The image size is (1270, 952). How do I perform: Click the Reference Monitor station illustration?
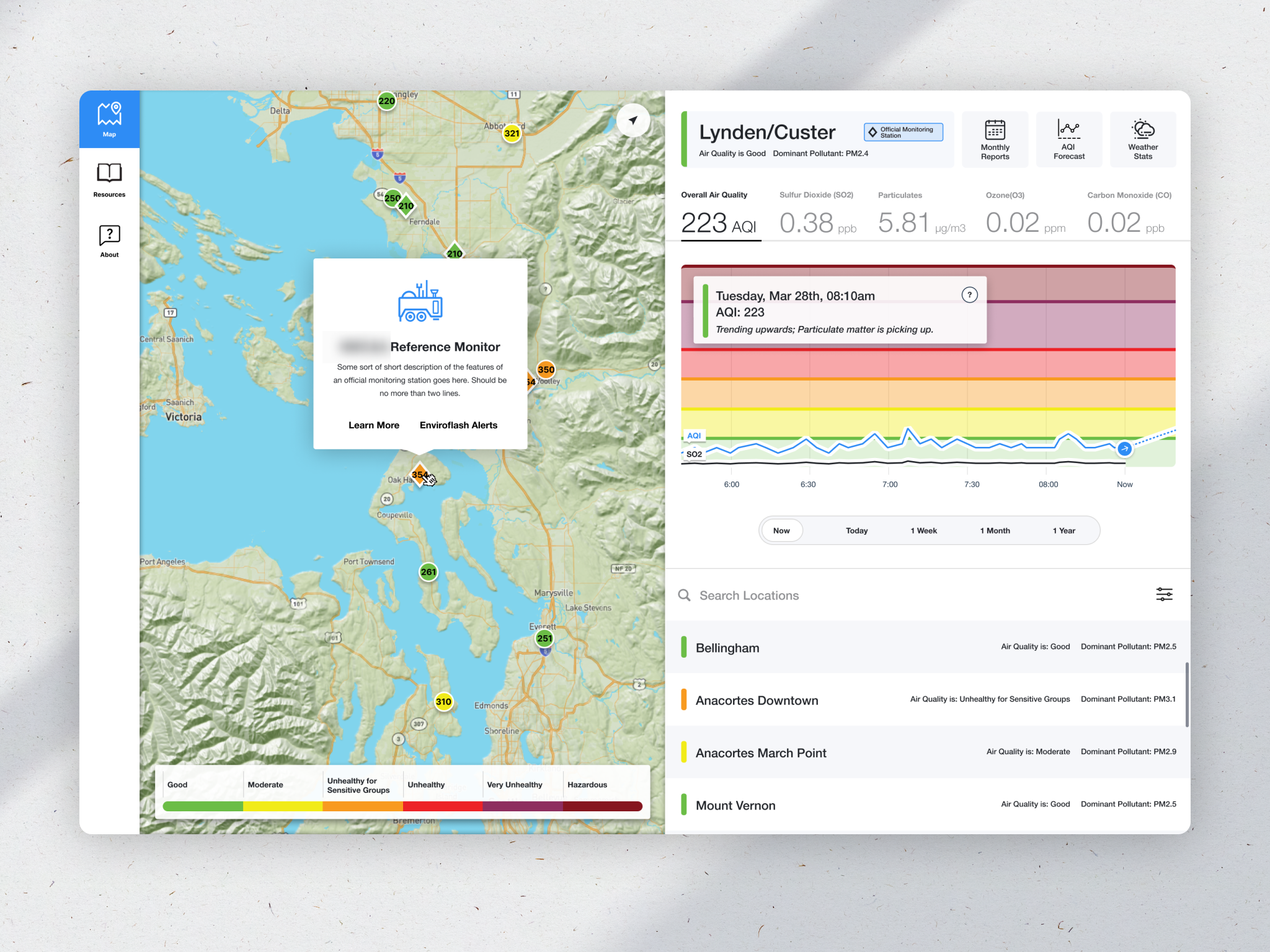click(420, 302)
